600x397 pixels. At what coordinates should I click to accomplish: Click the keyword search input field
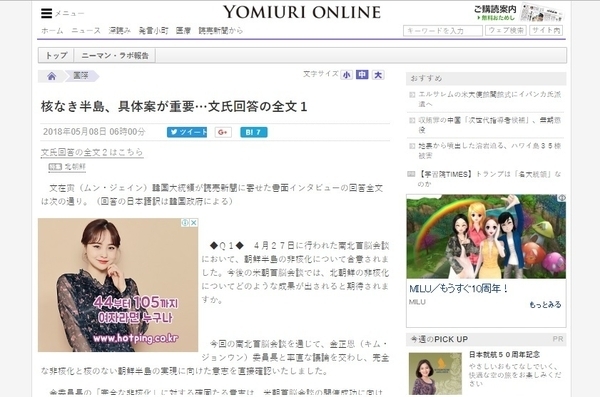(x=443, y=31)
